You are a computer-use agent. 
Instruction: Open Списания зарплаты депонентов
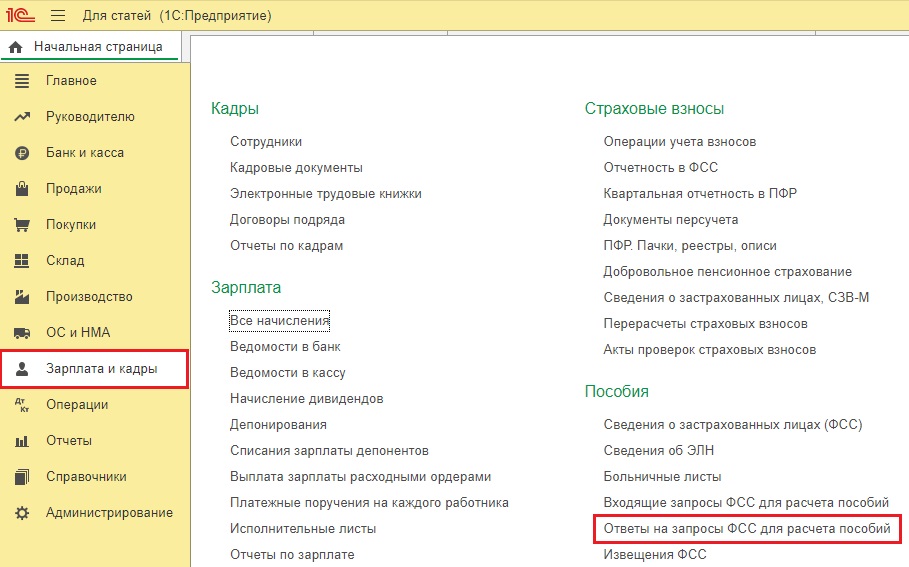[329, 451]
